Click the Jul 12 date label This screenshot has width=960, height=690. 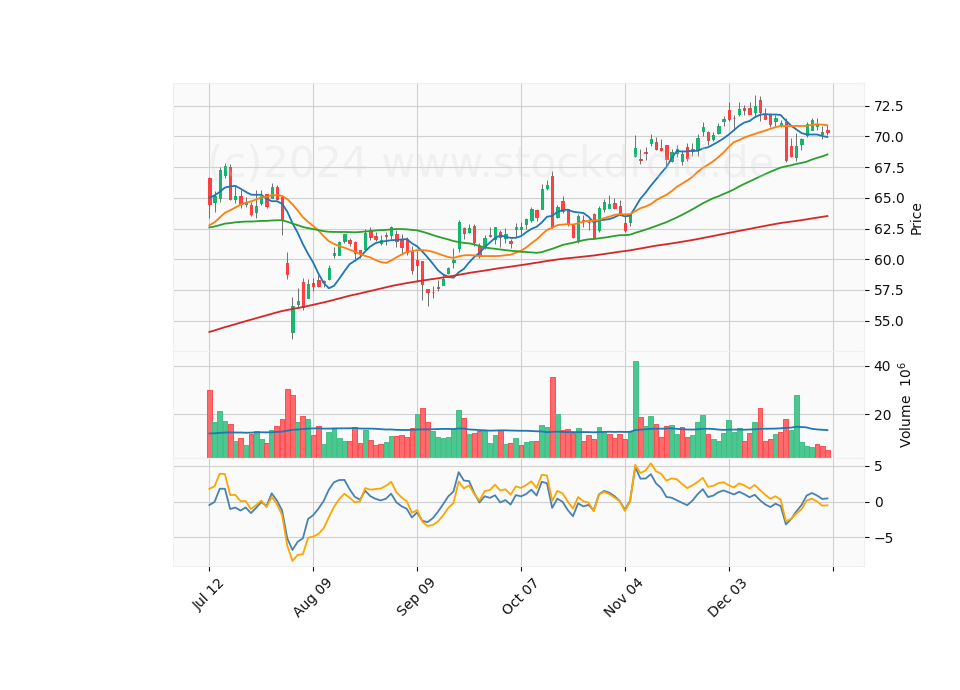tap(208, 595)
